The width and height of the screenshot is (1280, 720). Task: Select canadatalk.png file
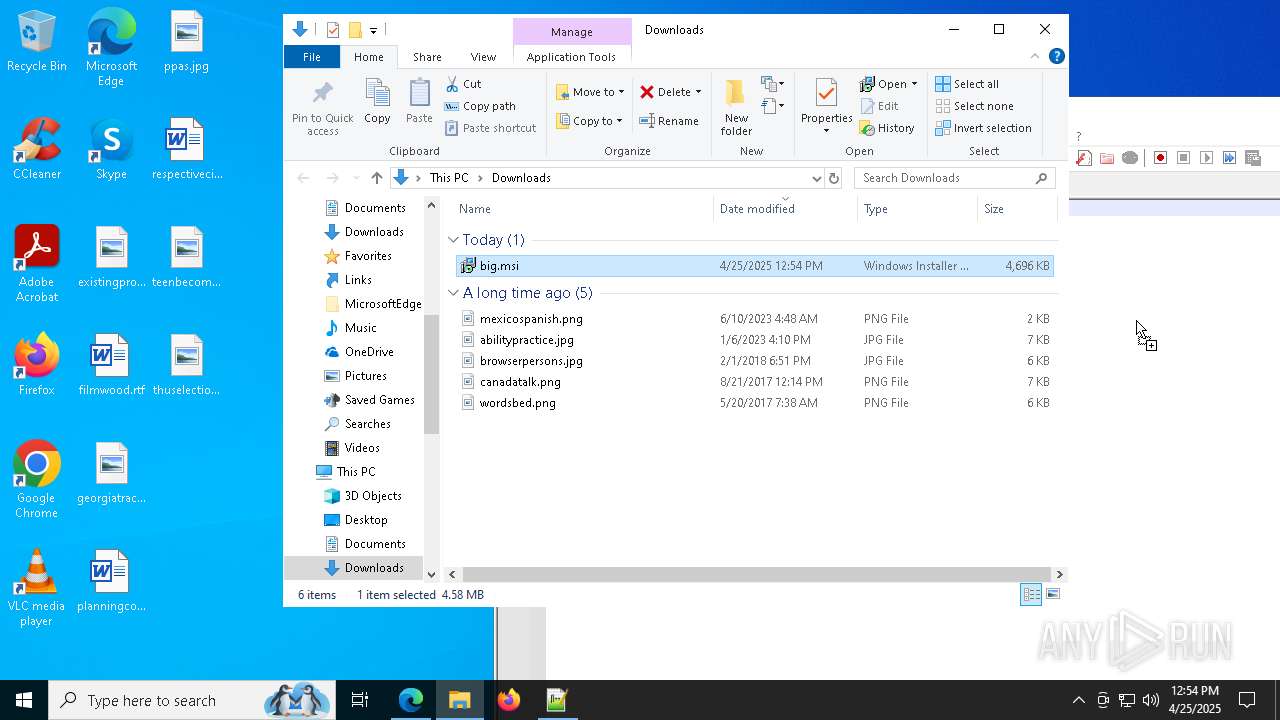(x=754, y=382)
